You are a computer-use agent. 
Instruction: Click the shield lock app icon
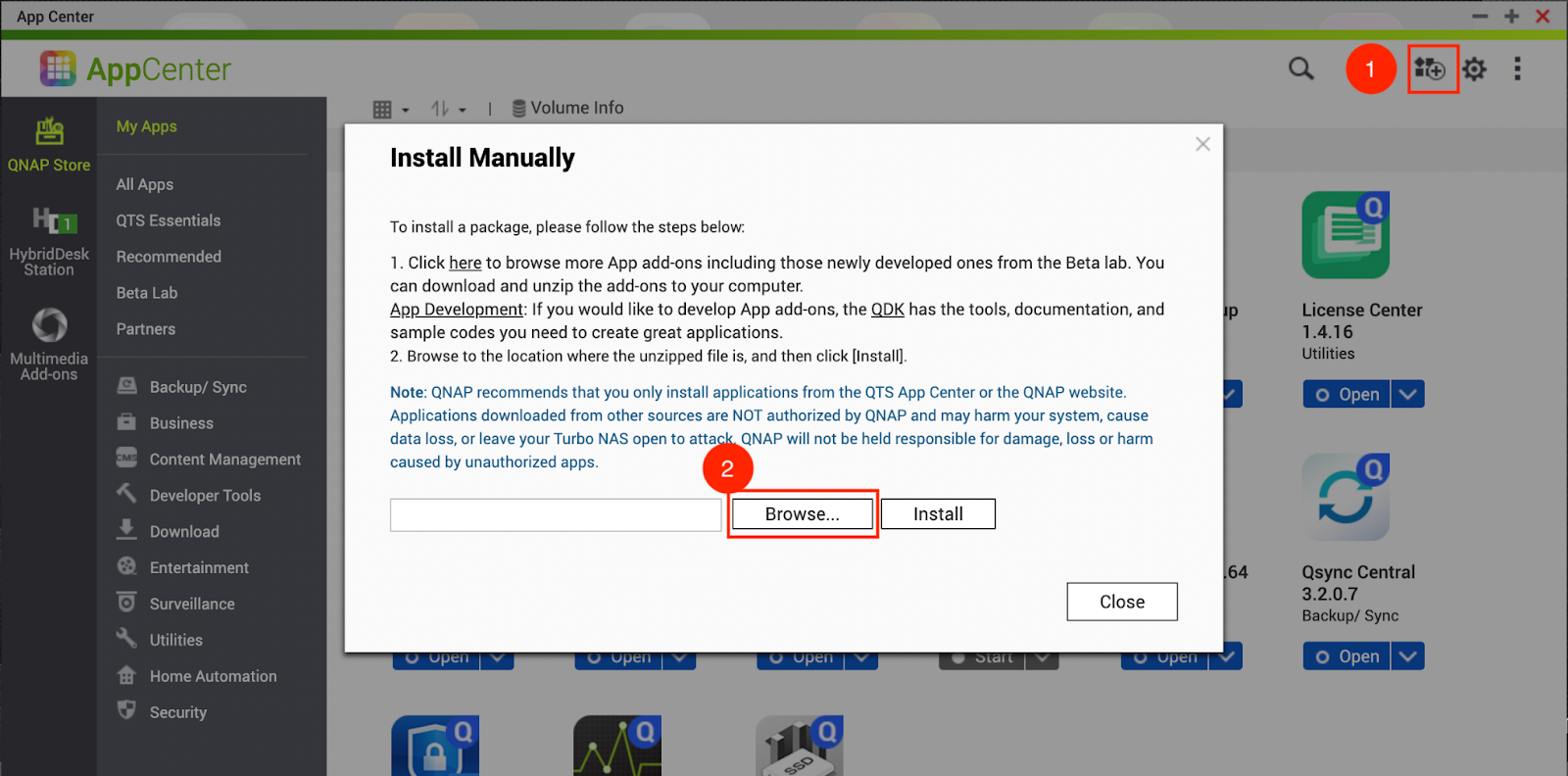tap(435, 746)
